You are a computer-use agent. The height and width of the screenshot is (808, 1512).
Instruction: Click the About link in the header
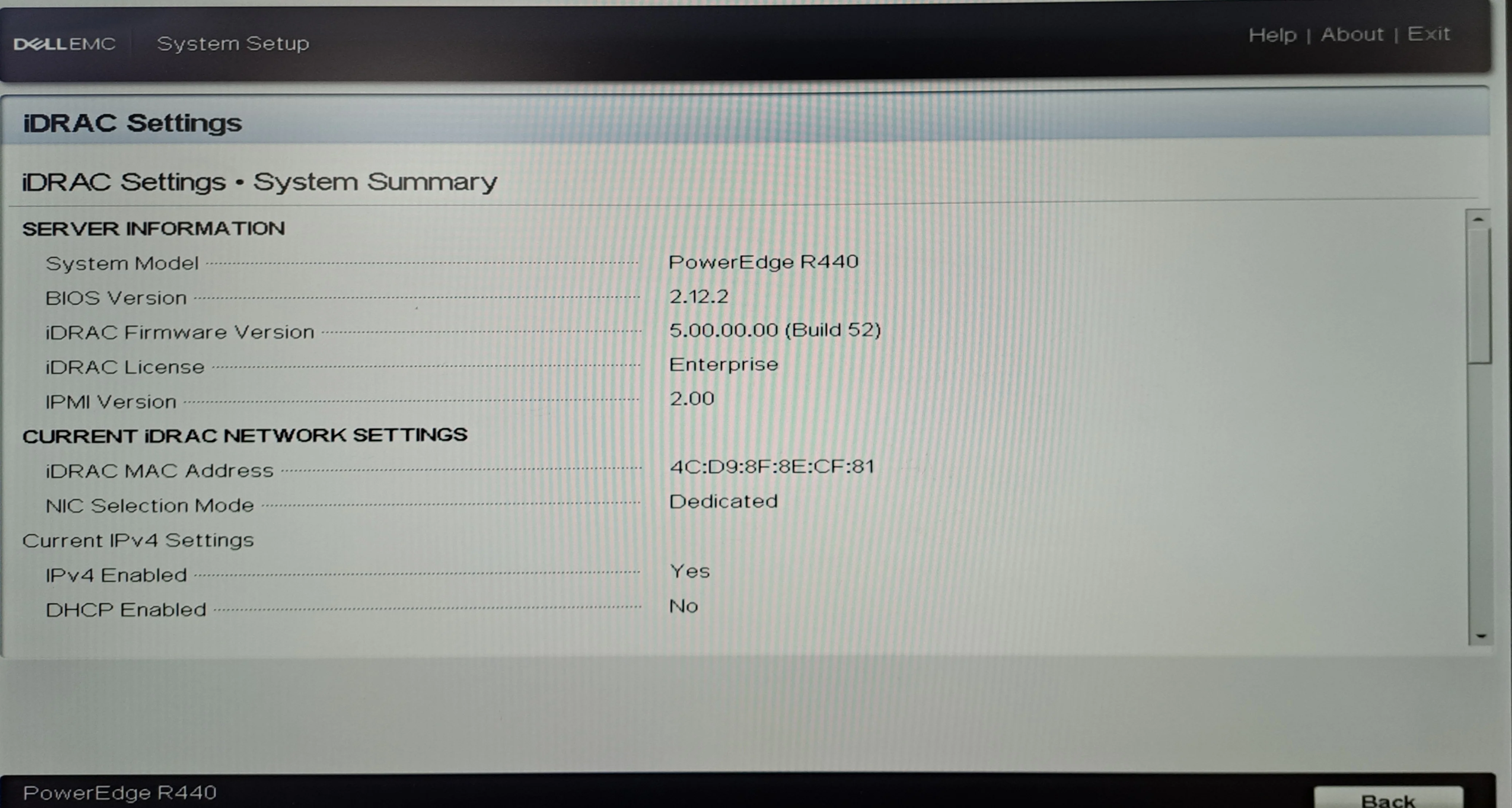pos(1352,35)
